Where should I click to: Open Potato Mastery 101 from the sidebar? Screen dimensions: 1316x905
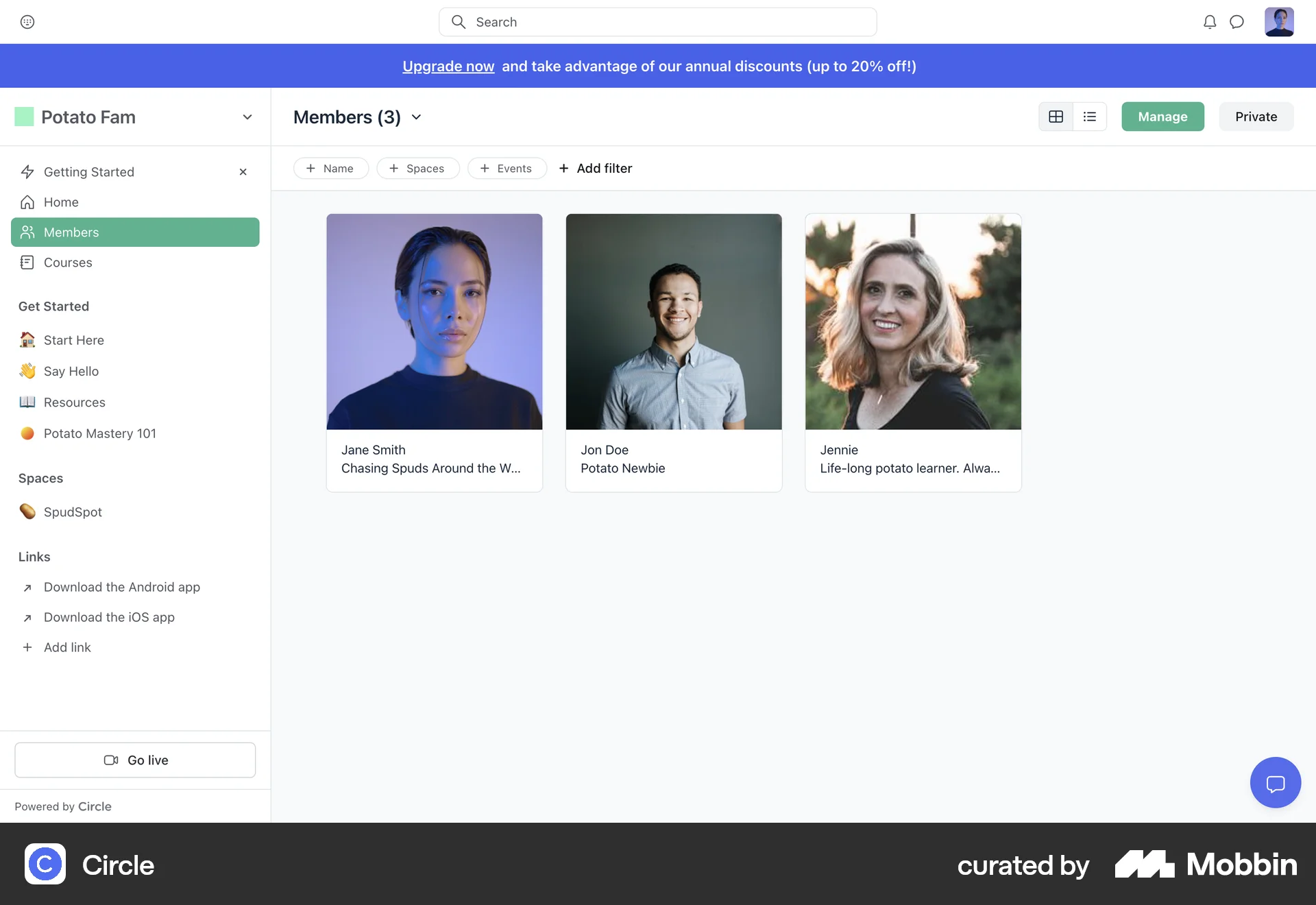point(99,433)
